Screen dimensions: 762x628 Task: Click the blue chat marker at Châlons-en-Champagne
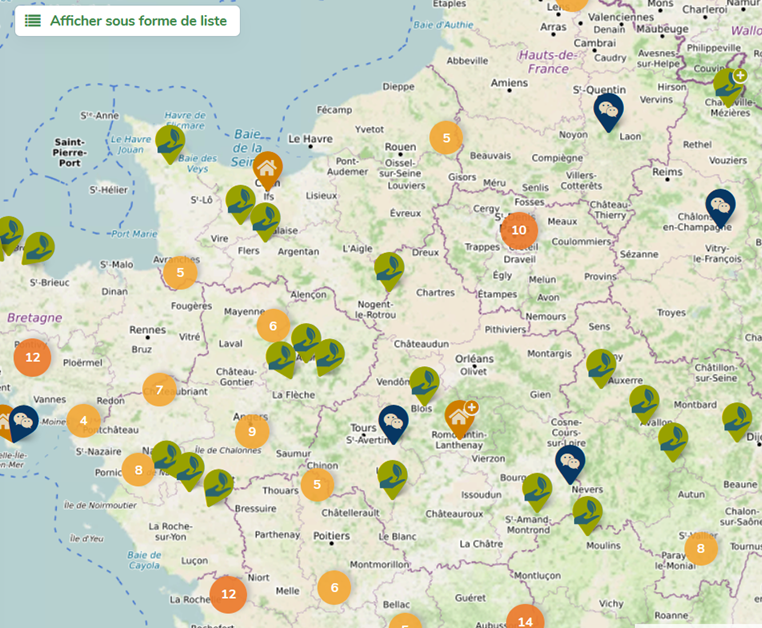(720, 207)
